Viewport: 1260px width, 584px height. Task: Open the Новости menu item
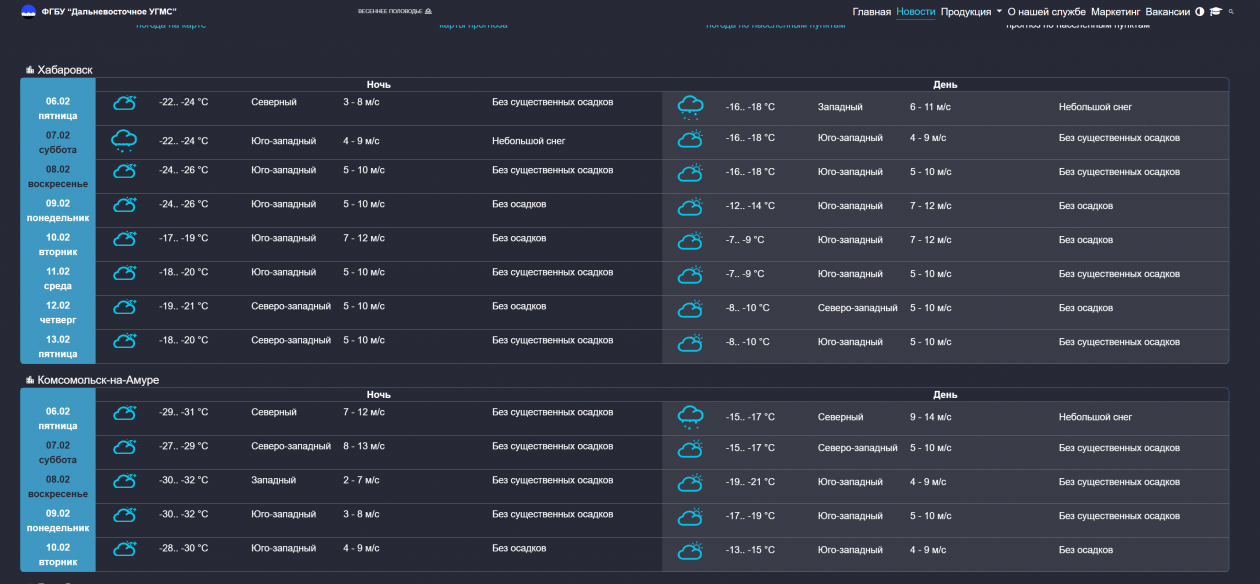(x=916, y=12)
